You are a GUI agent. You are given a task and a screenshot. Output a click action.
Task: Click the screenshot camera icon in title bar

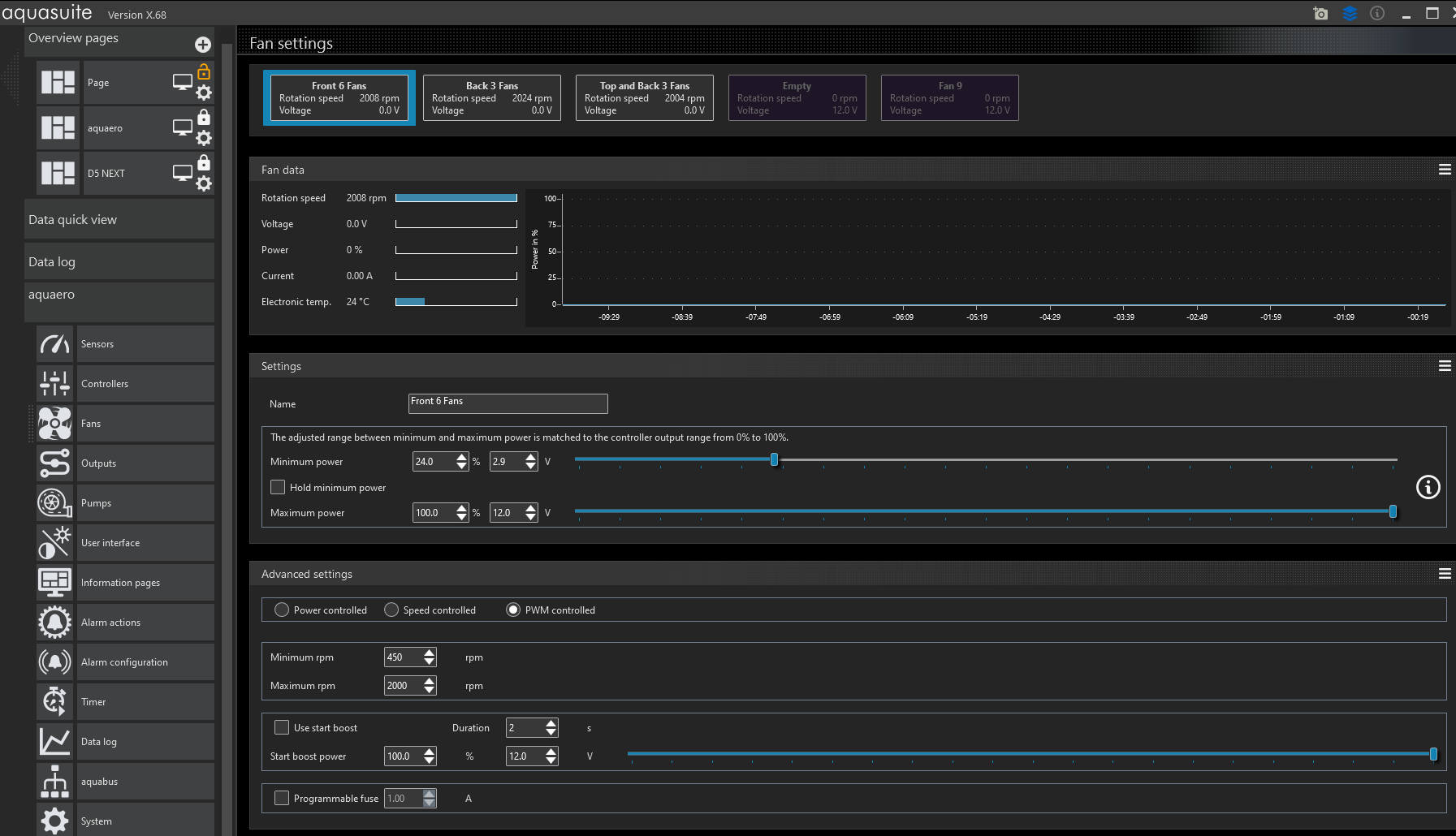point(1320,13)
